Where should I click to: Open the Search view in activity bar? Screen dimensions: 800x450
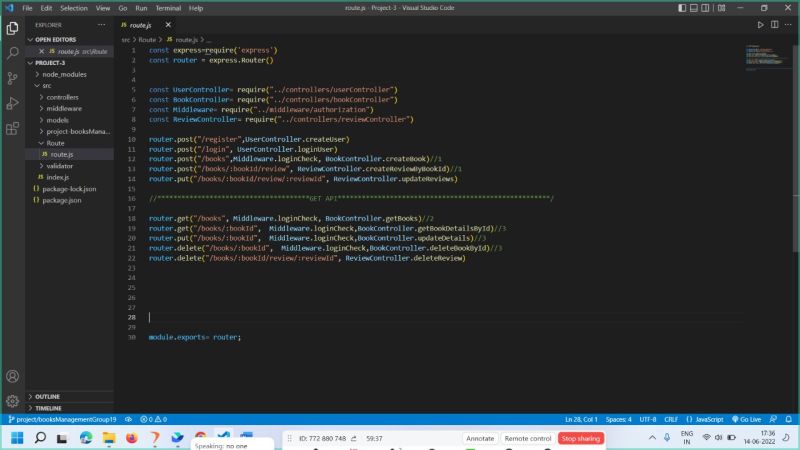(x=12, y=53)
